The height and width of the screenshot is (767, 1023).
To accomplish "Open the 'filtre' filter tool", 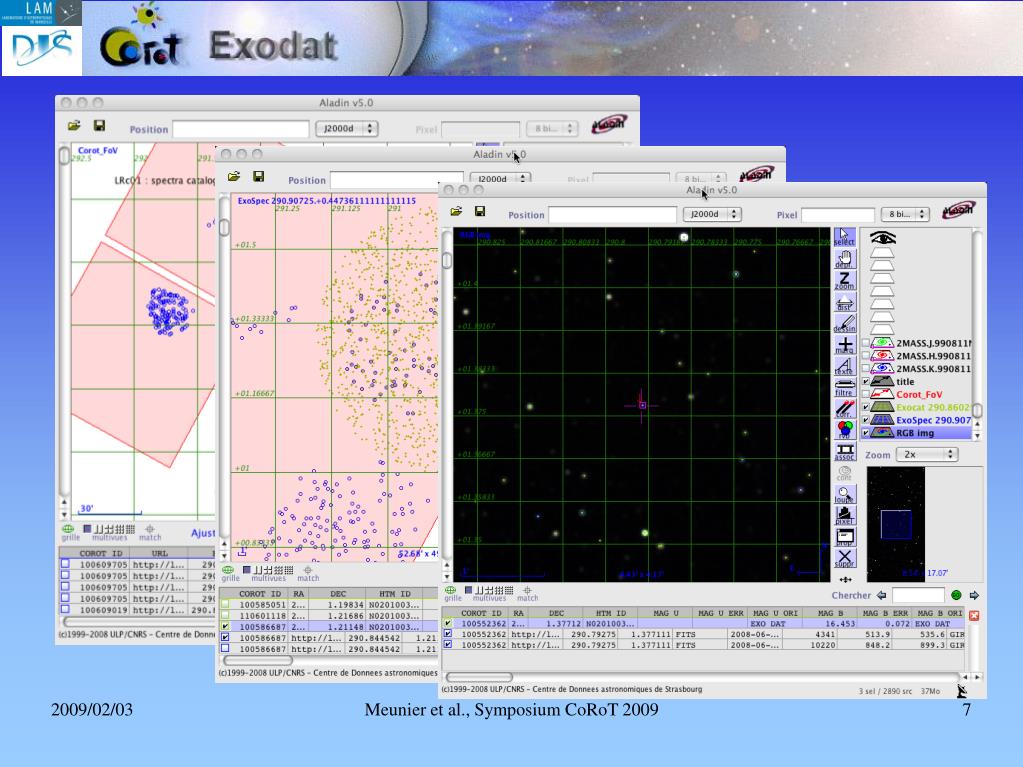I will 845,386.
